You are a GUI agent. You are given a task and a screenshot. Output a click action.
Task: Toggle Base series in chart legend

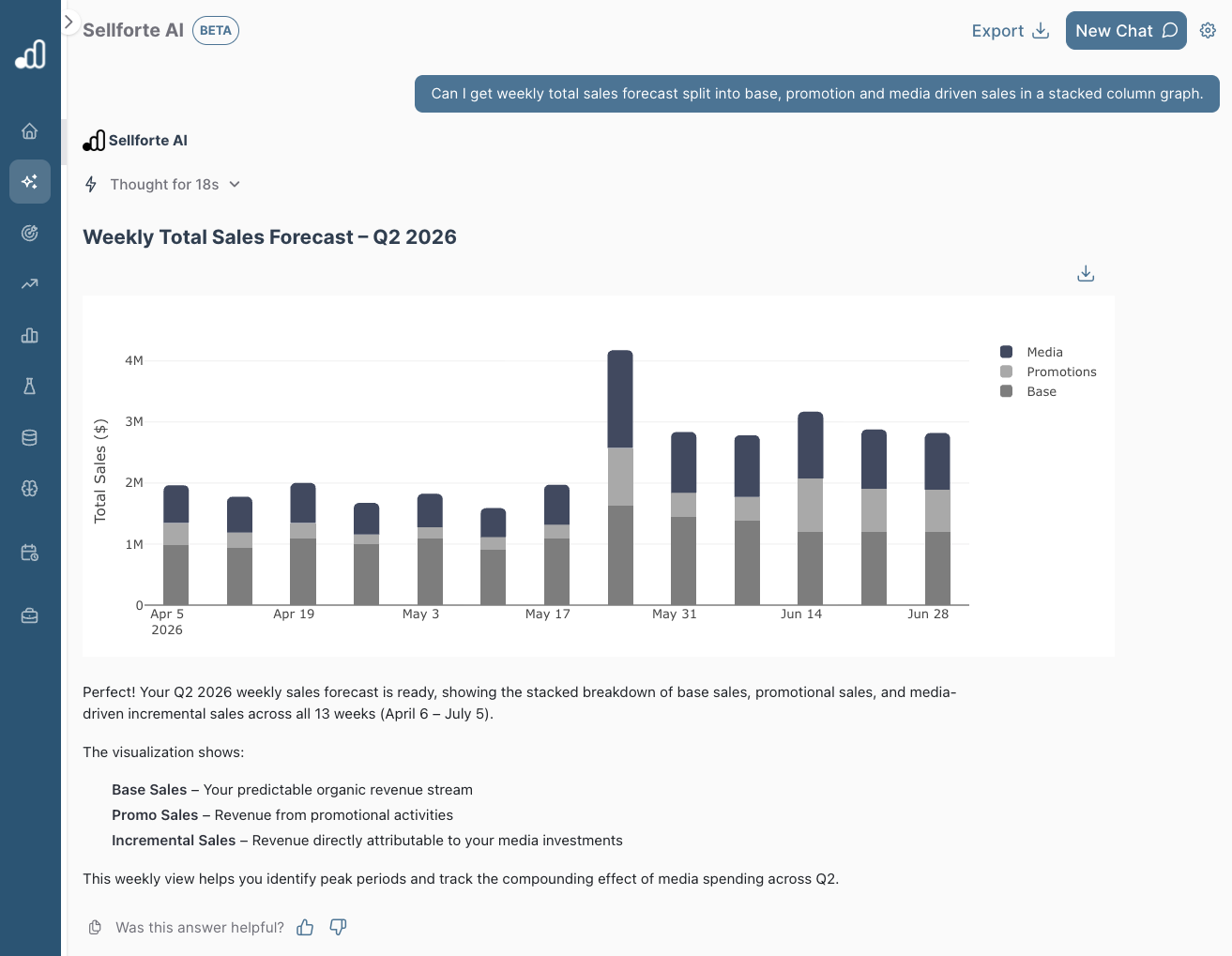[x=1041, y=391]
